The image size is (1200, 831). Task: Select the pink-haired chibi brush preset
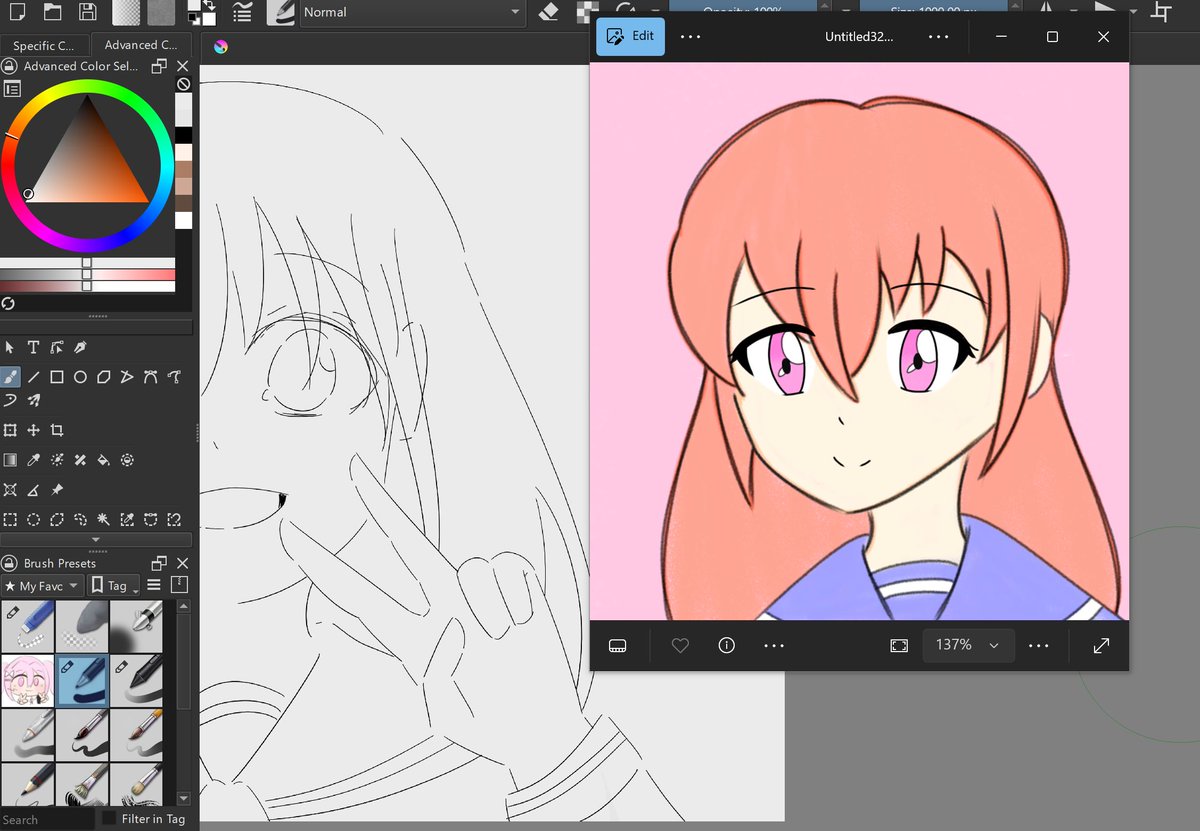click(27, 680)
